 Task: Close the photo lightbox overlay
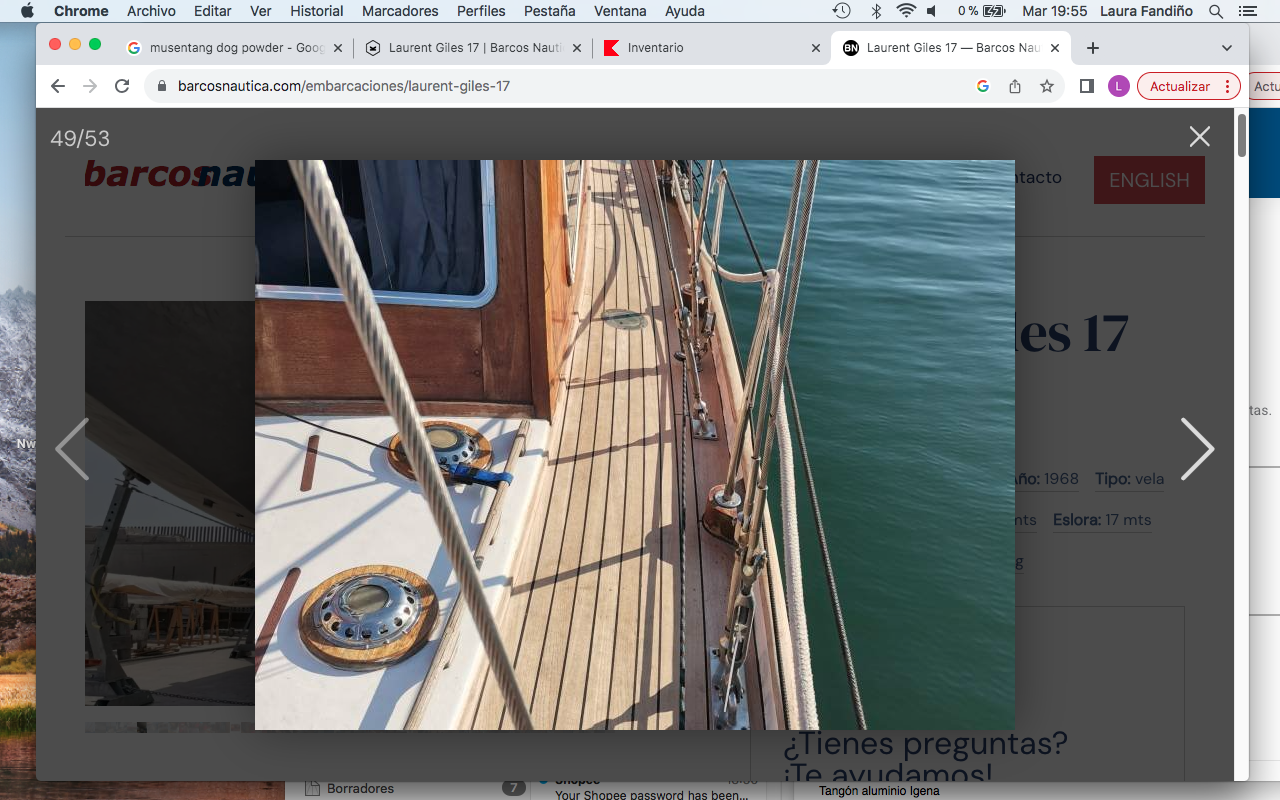coord(1200,137)
